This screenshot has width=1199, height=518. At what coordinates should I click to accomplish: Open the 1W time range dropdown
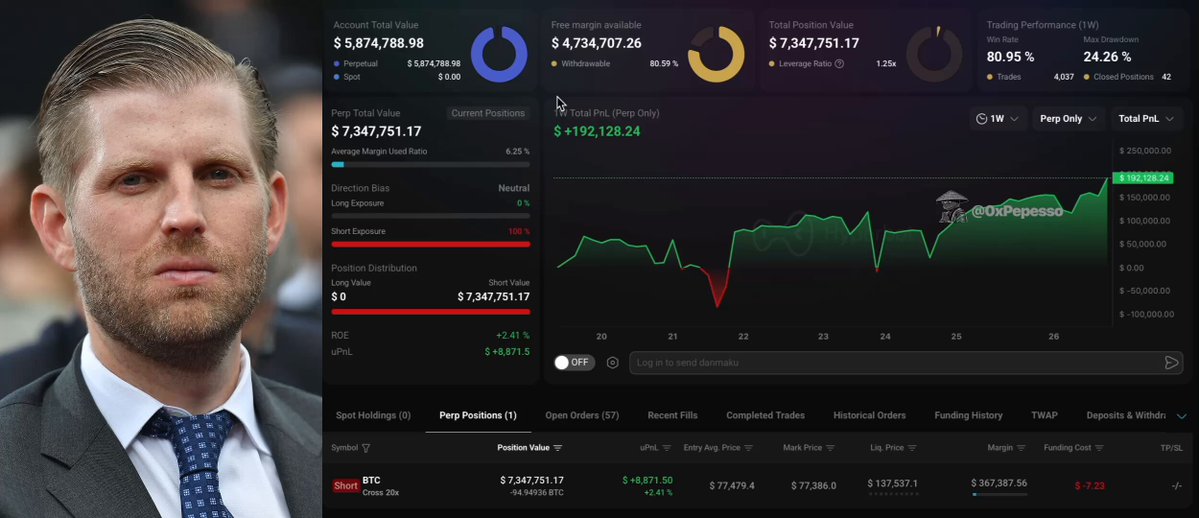coord(998,119)
